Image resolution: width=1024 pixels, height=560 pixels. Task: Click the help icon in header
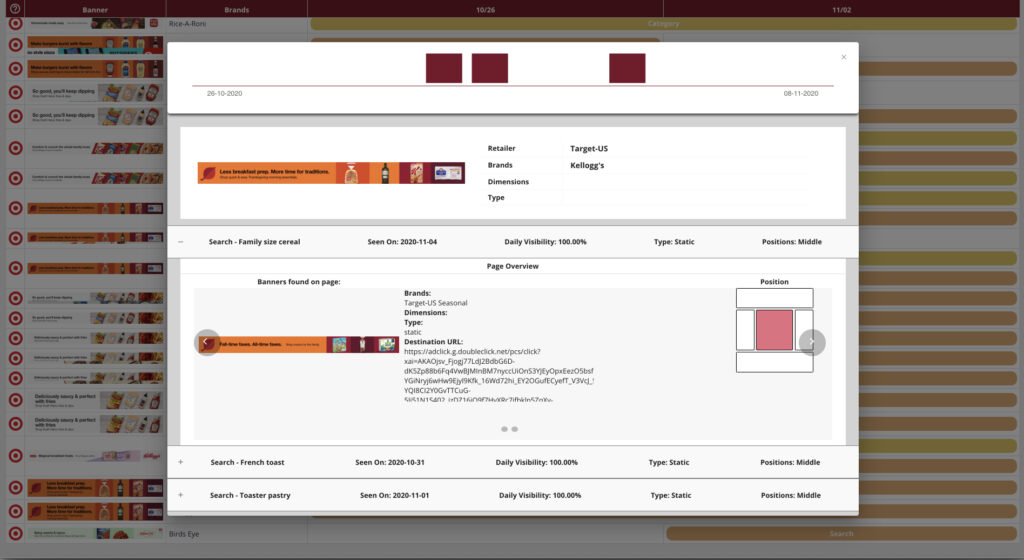pos(15,9)
